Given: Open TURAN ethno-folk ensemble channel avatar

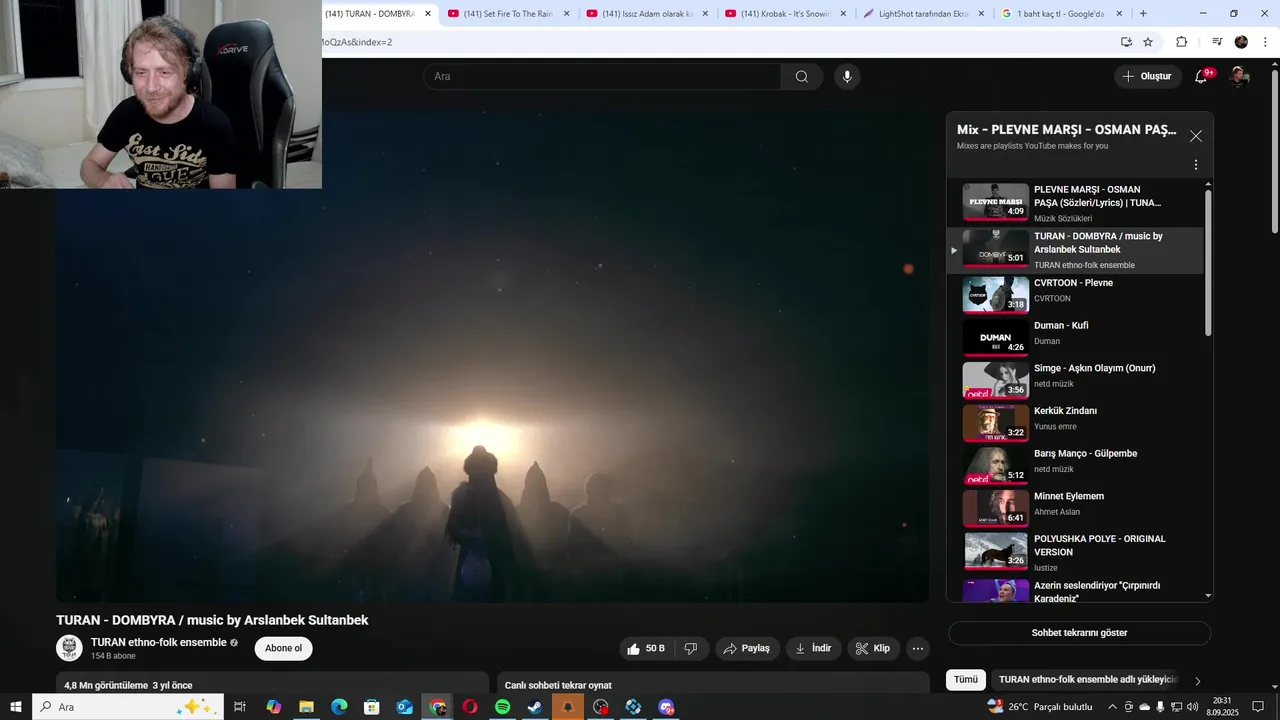Looking at the screenshot, I should [69, 648].
